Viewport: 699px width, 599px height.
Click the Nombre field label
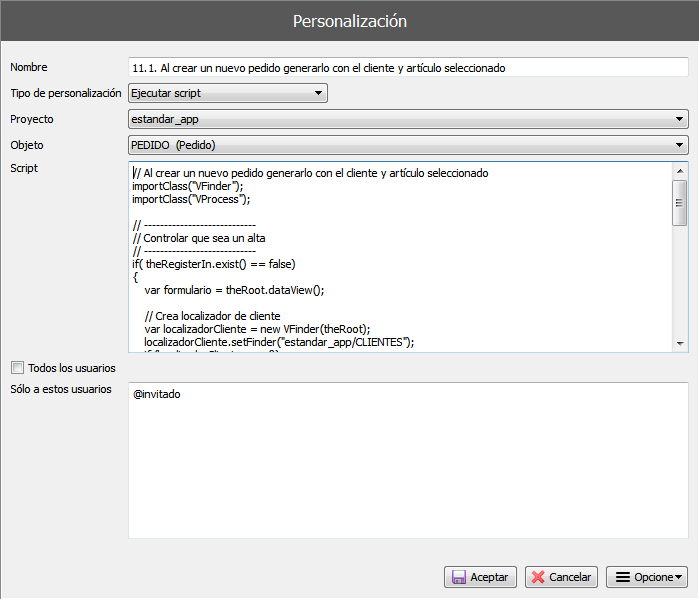point(29,67)
